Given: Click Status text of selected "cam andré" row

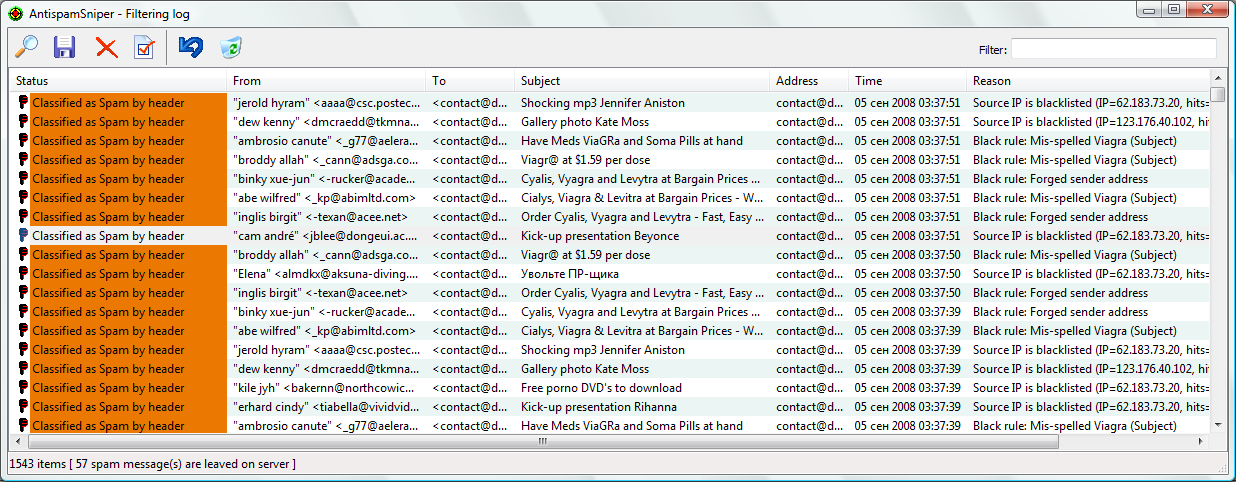Looking at the screenshot, I should click(x=108, y=236).
